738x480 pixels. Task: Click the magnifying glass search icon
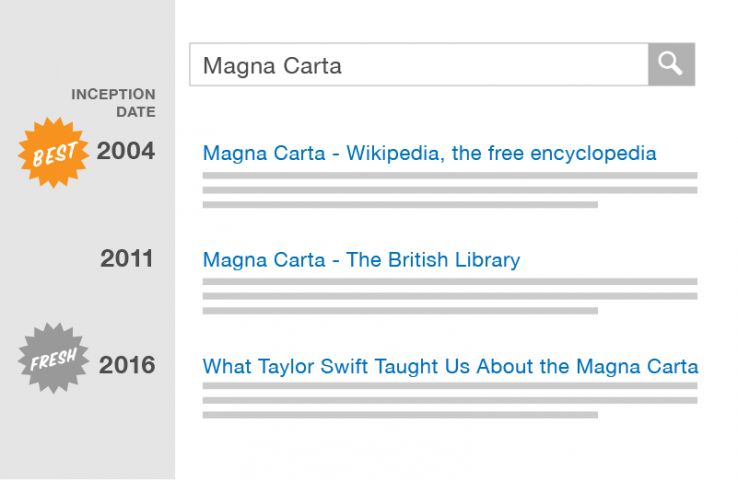(671, 65)
